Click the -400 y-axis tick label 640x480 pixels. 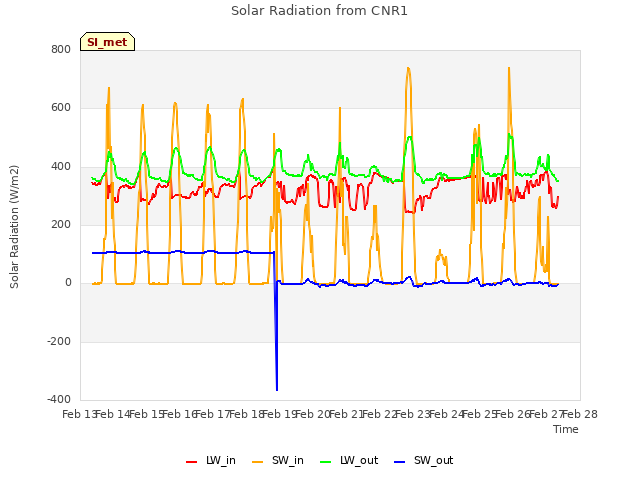tap(59, 399)
